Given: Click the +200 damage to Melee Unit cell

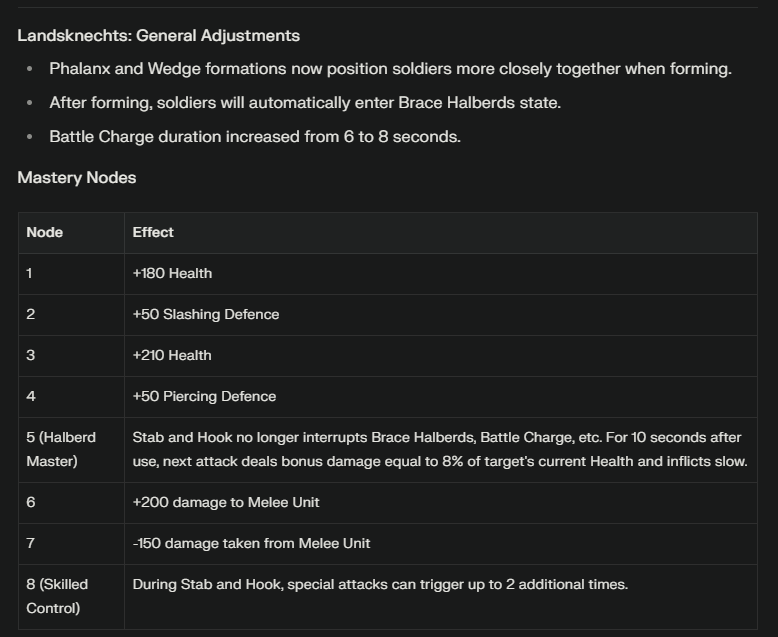Looking at the screenshot, I should pyautogui.click(x=441, y=503).
